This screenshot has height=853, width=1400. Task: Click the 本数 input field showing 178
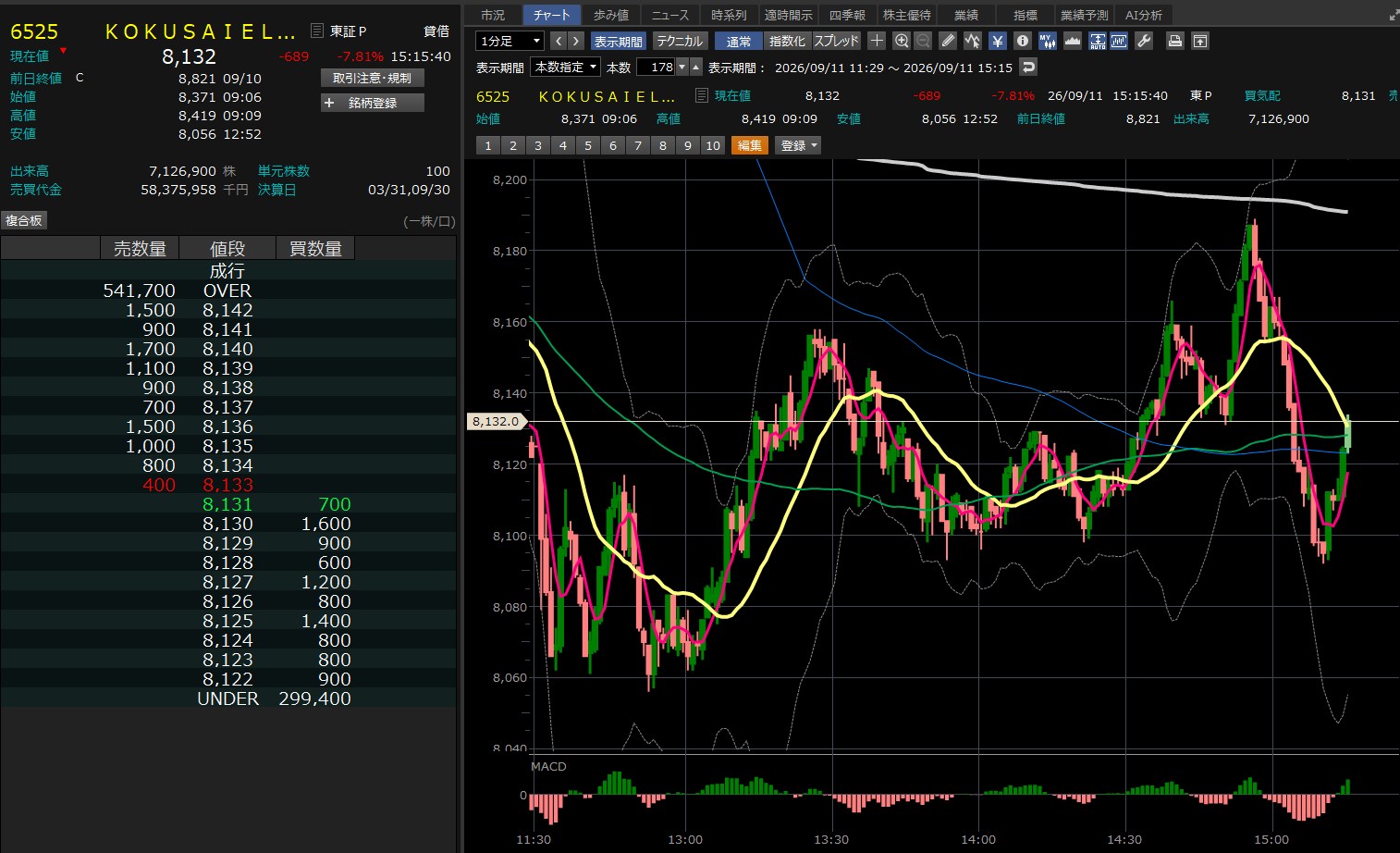click(656, 67)
